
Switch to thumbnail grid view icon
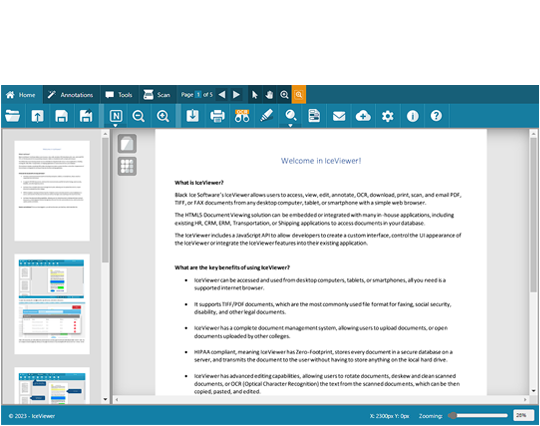click(127, 166)
